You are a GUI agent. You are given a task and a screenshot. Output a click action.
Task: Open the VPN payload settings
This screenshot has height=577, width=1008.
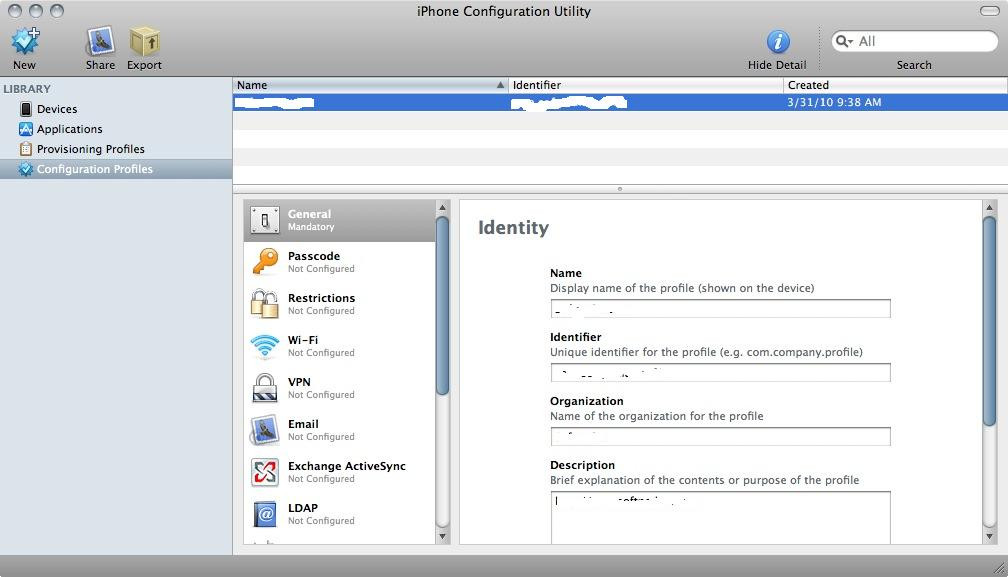339,388
